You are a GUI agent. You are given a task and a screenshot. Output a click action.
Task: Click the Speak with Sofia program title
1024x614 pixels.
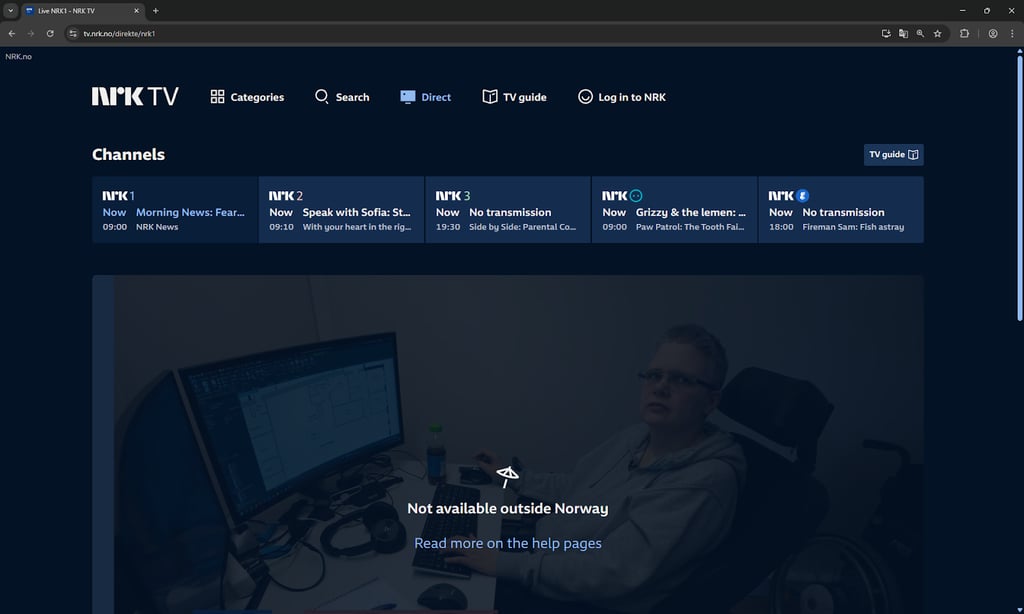(357, 212)
